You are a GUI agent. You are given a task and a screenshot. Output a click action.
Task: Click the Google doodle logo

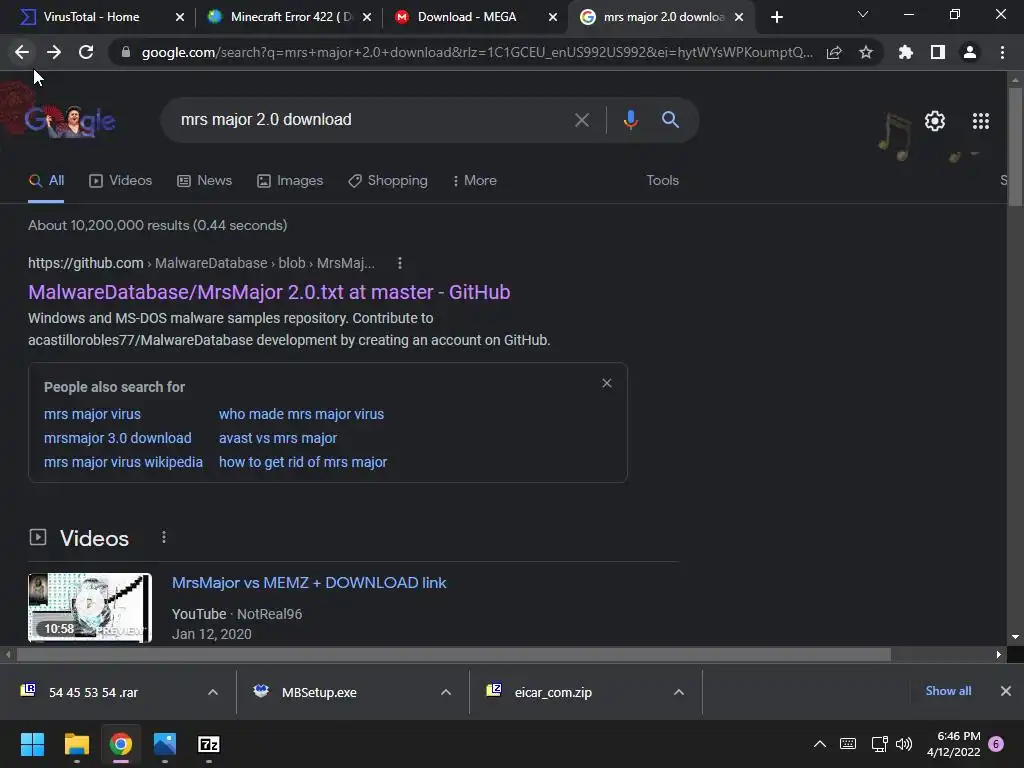[x=69, y=120]
